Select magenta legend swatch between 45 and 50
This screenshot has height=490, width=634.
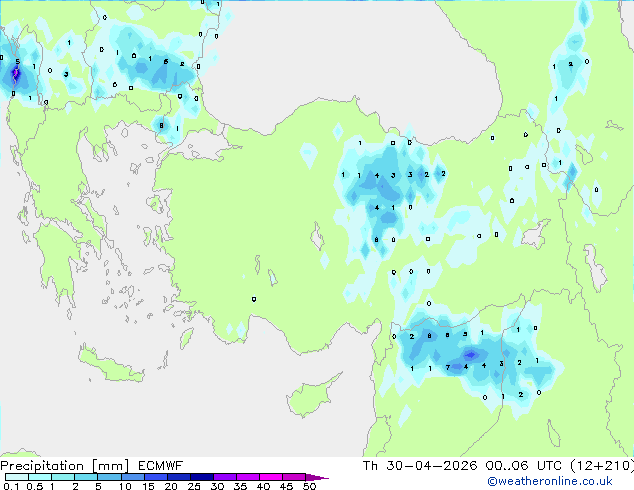pos(297,477)
